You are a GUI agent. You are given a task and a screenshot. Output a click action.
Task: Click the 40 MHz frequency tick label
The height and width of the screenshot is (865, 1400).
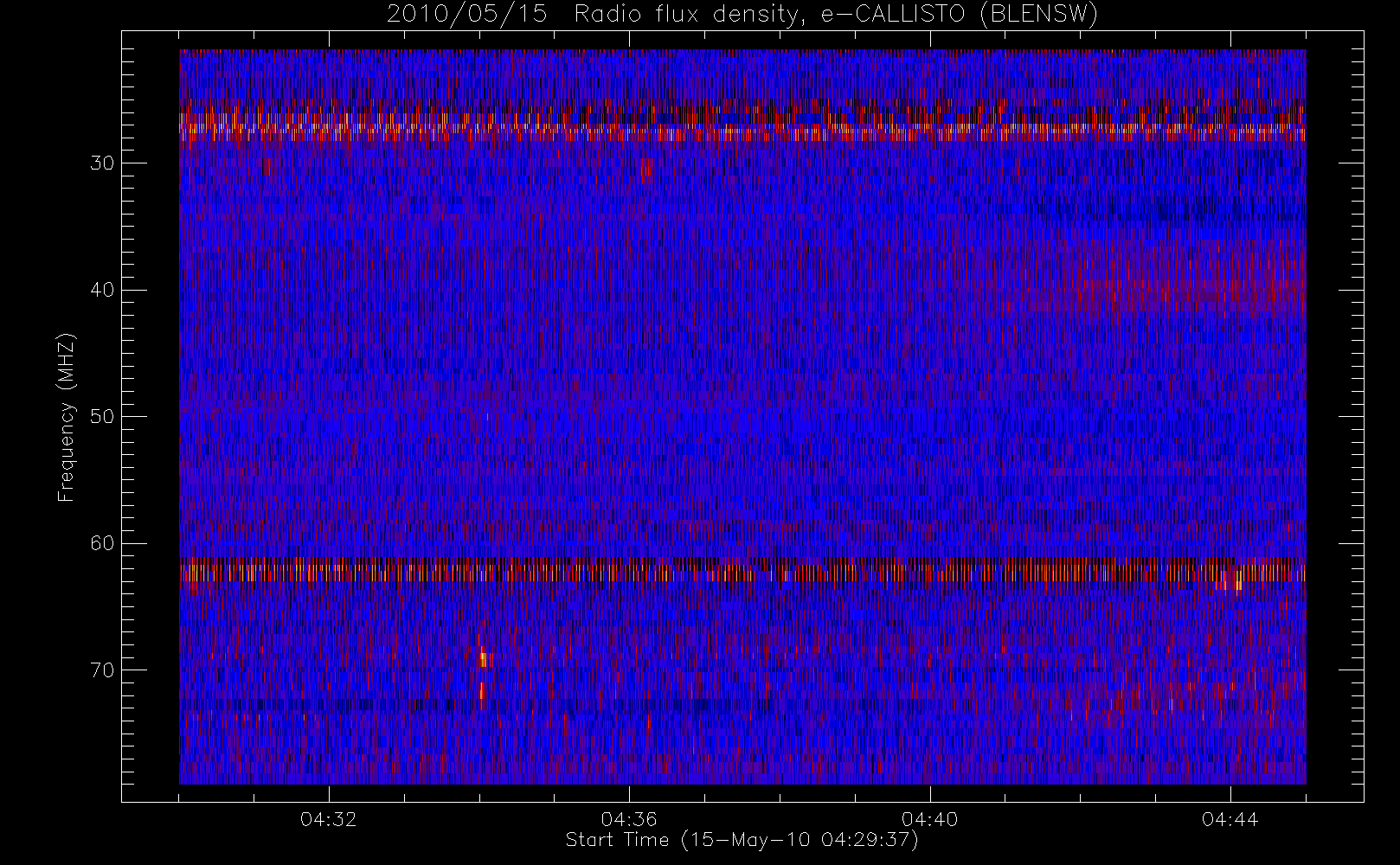[x=101, y=290]
